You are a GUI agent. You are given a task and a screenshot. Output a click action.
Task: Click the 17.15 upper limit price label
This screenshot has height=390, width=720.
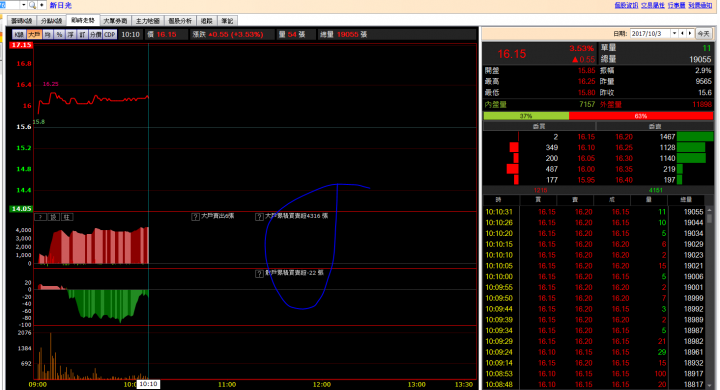click(x=21, y=45)
